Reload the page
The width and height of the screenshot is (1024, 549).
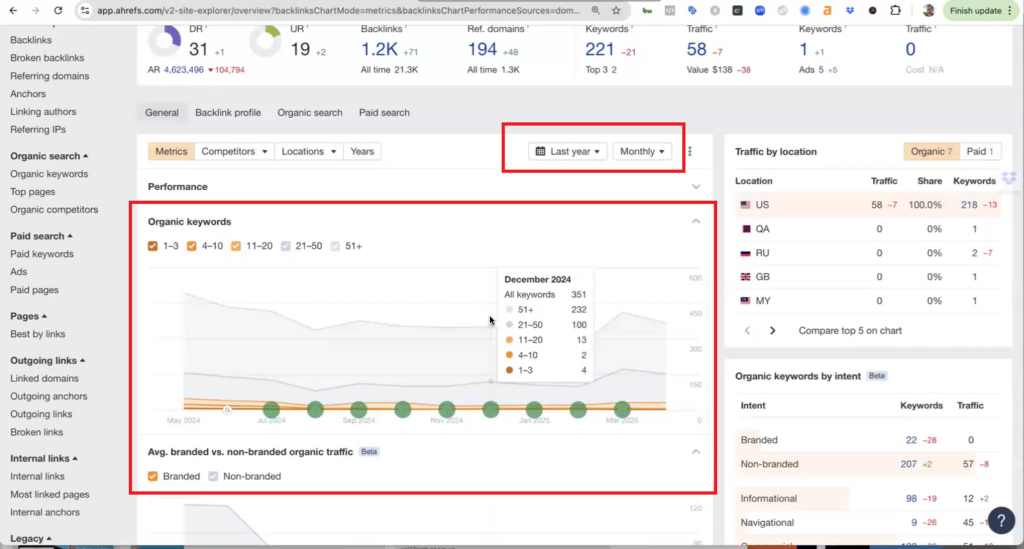(58, 10)
